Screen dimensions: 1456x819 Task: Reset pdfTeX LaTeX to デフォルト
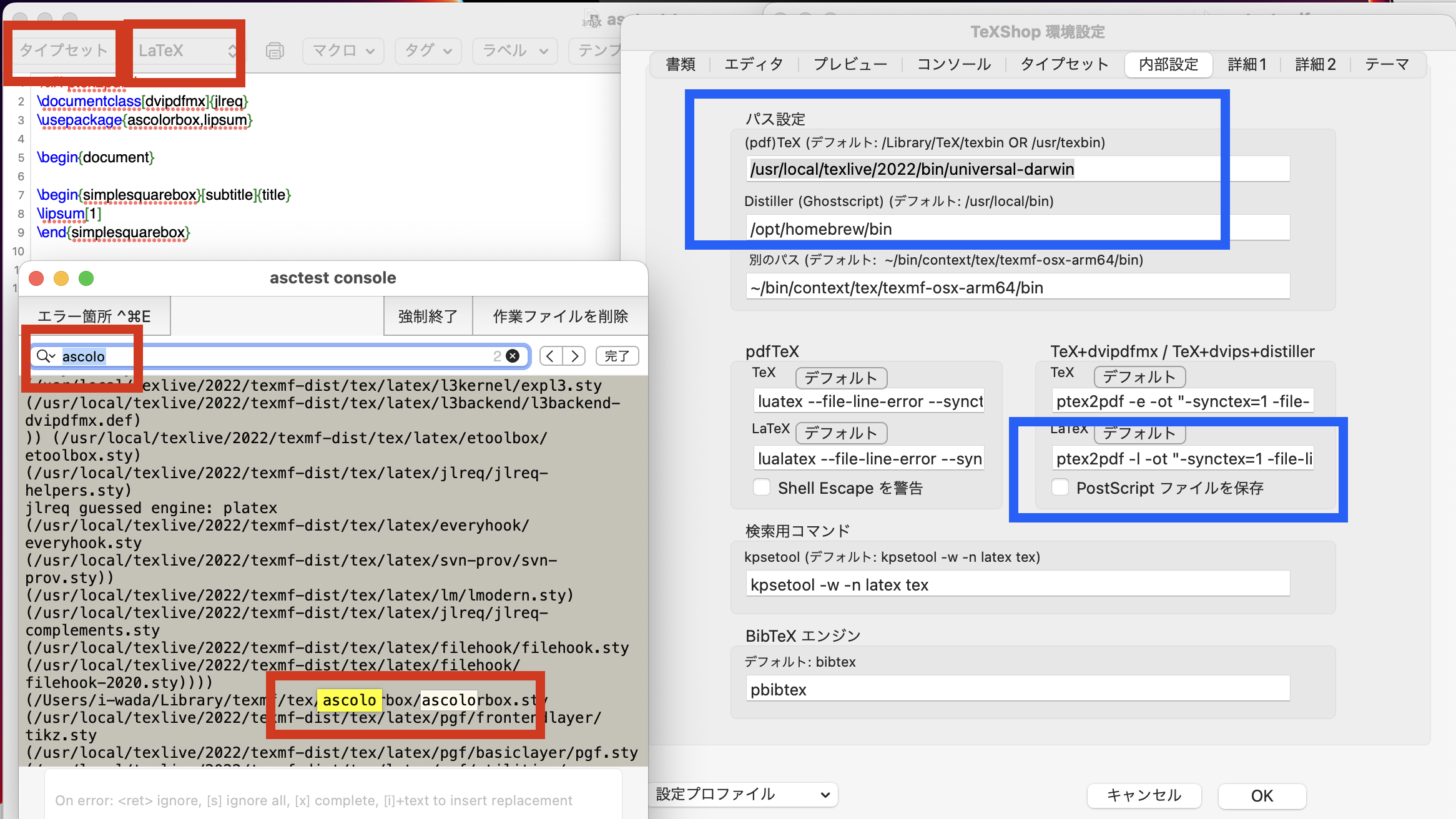click(841, 433)
